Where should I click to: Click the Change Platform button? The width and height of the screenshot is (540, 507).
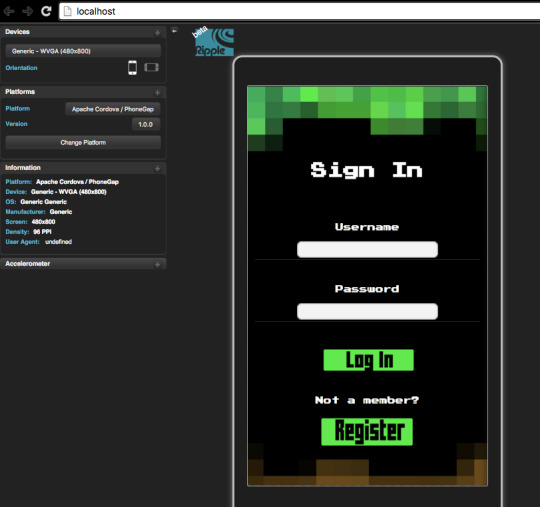pyautogui.click(x=83, y=143)
